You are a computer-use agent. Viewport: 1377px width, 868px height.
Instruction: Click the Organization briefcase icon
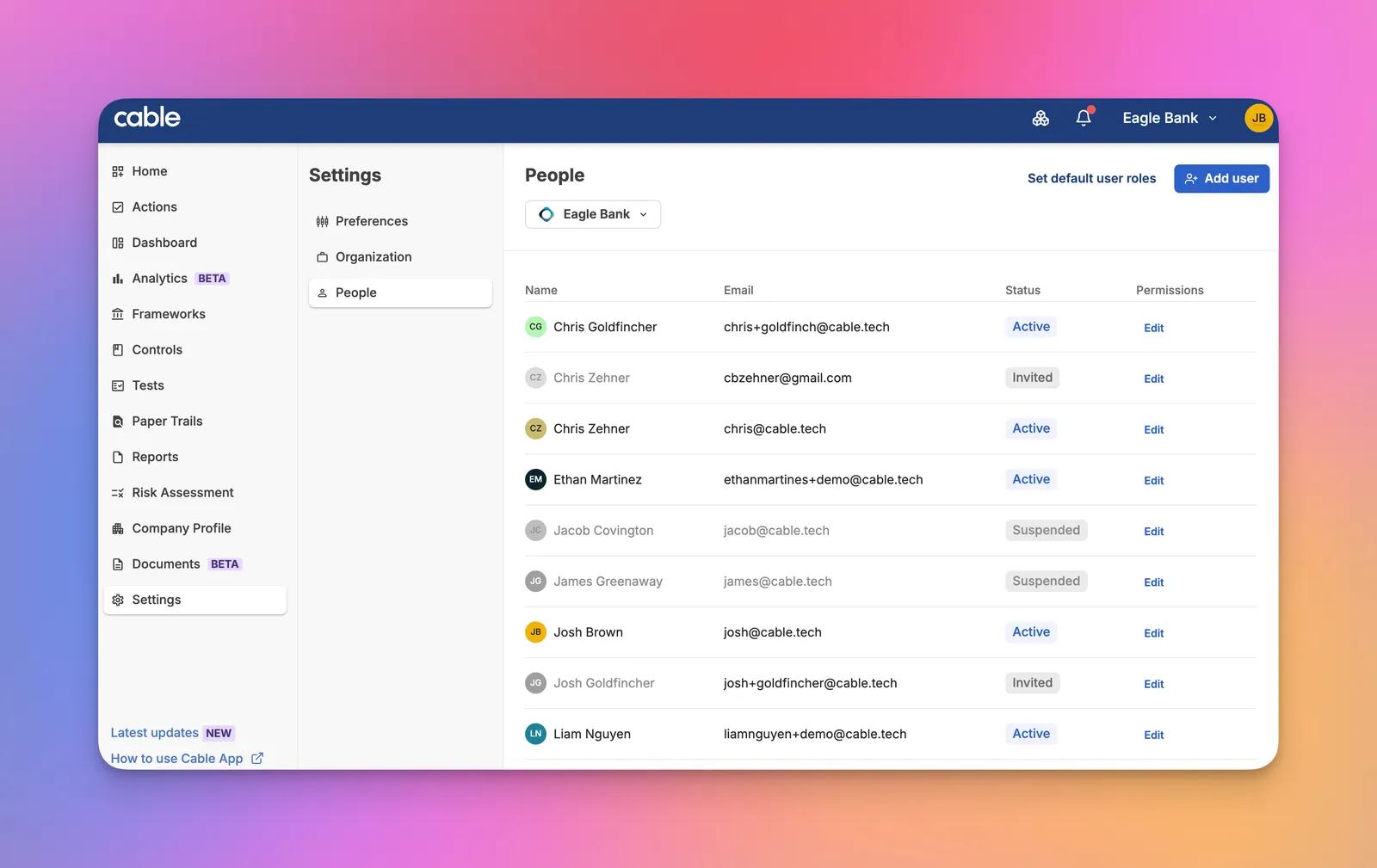pos(322,257)
